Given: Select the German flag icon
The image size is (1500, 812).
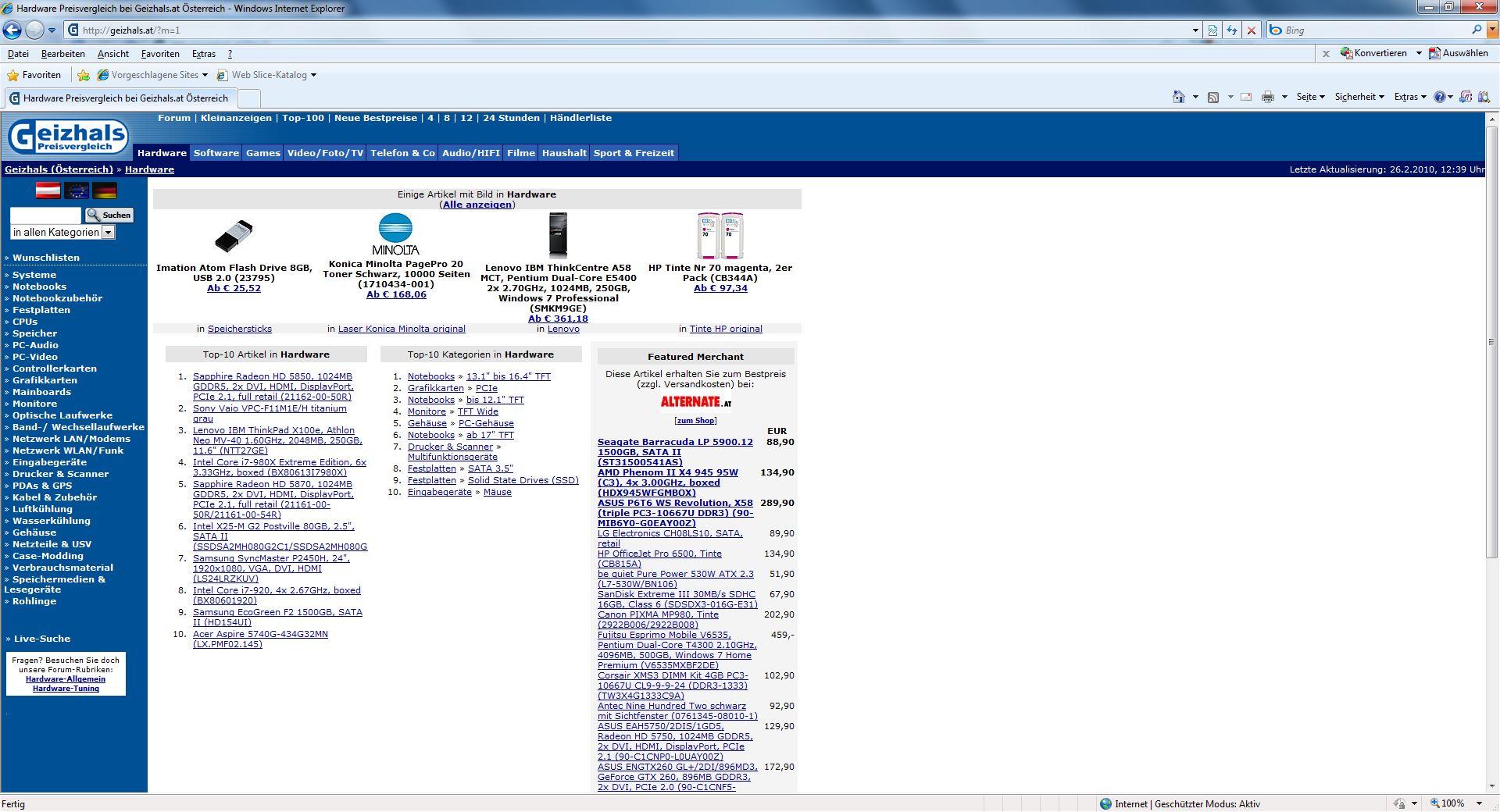Looking at the screenshot, I should (105, 190).
